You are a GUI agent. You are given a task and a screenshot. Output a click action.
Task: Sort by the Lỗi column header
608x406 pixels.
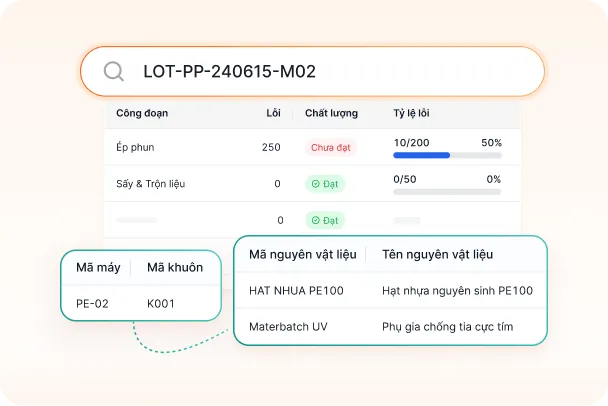273,113
